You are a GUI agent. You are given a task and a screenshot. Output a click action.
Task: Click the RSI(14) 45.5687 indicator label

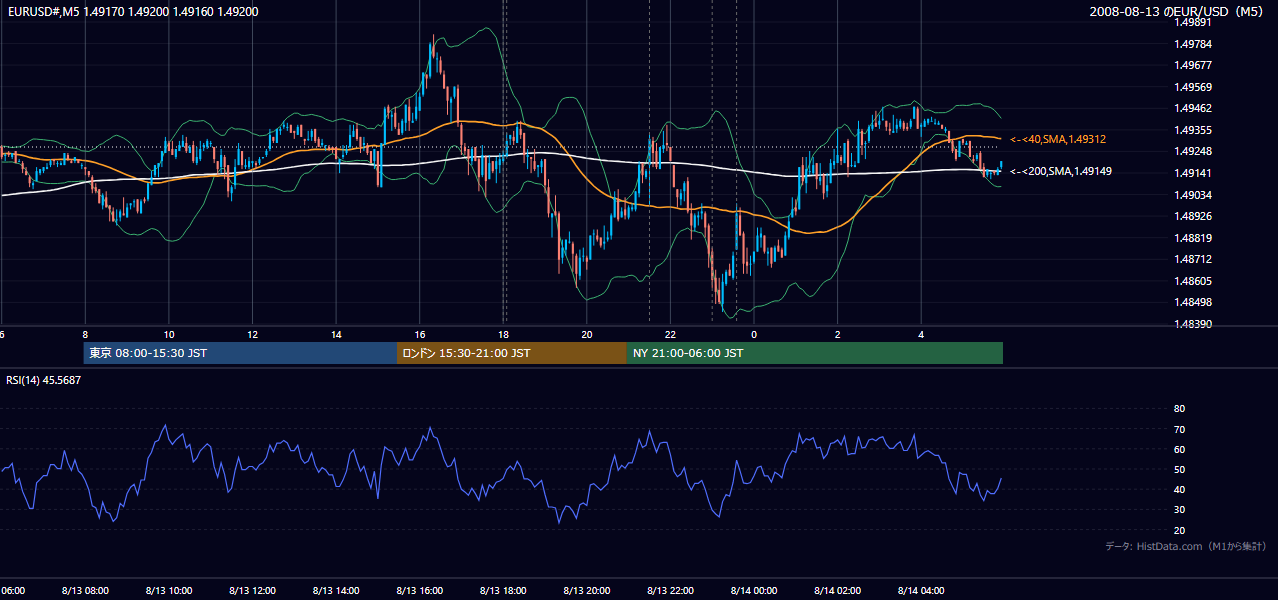(x=44, y=380)
